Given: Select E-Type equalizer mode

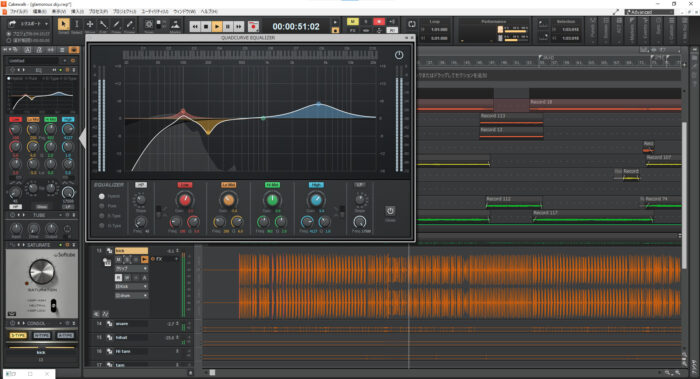Looking at the screenshot, I should coord(102,216).
